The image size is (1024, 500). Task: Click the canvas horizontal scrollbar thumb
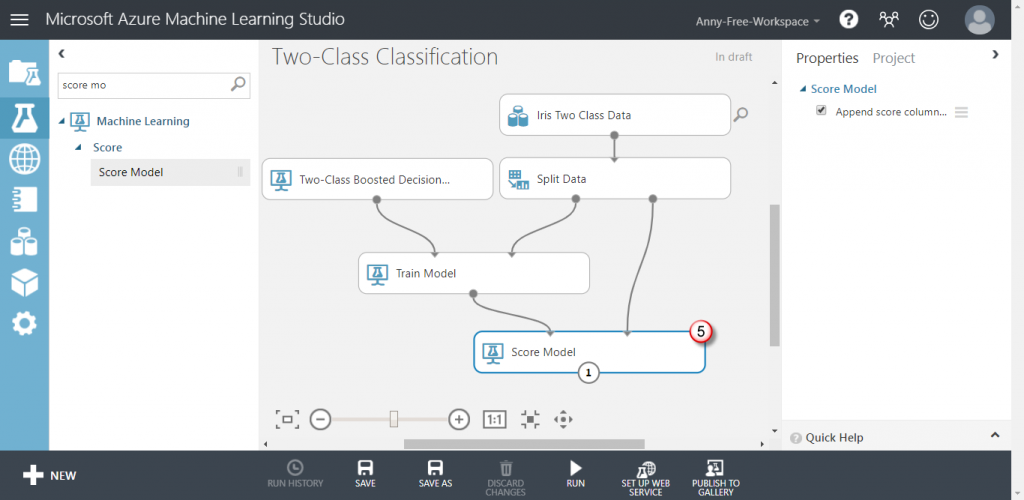coord(524,444)
